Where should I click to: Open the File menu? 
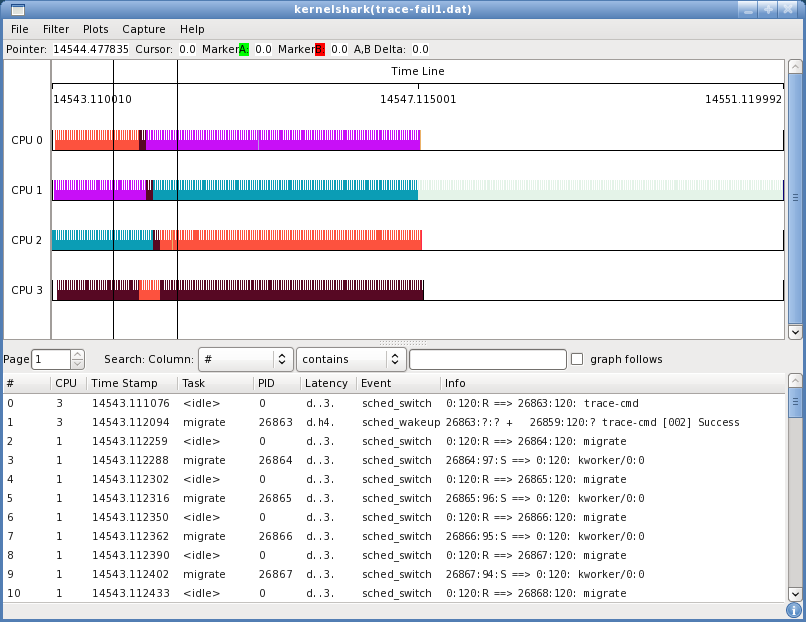tap(20, 30)
